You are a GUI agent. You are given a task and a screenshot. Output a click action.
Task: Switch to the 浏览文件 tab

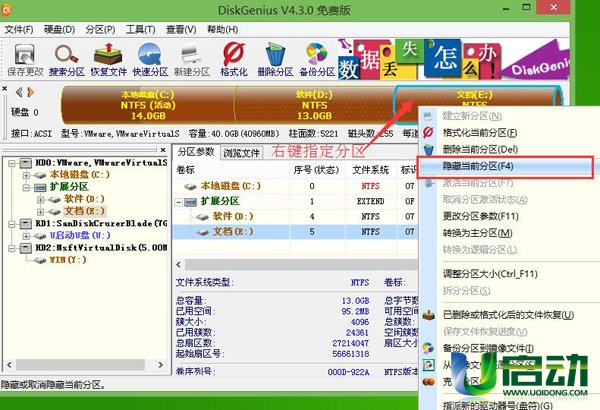pyautogui.click(x=241, y=153)
